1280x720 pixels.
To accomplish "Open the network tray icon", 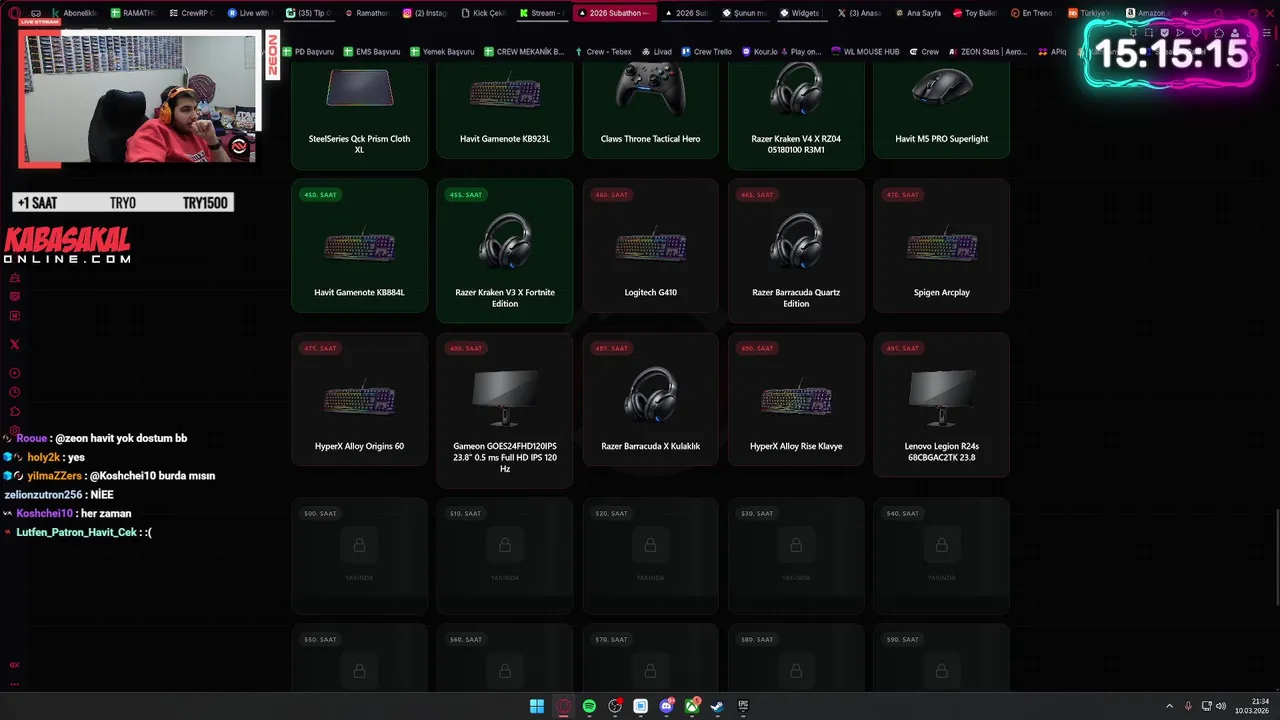I will (x=1207, y=706).
